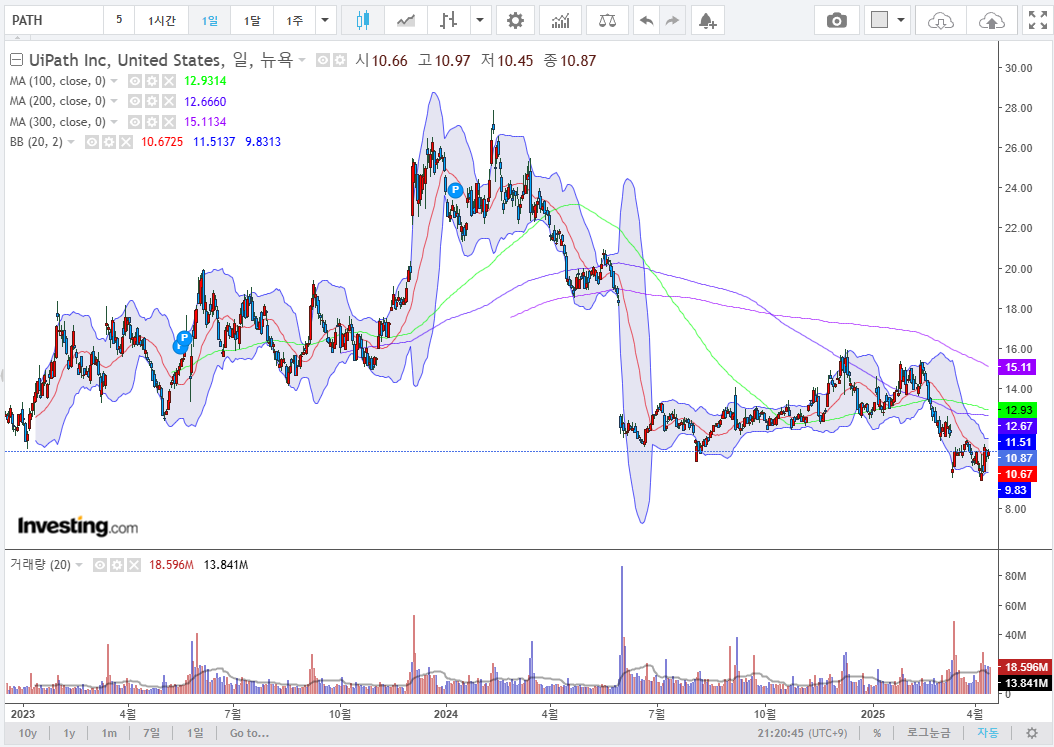
Task: Add a price alert bell
Action: pos(707,20)
